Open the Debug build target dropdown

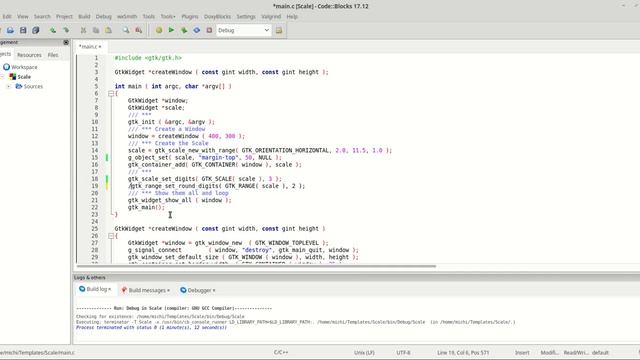[x=243, y=30]
